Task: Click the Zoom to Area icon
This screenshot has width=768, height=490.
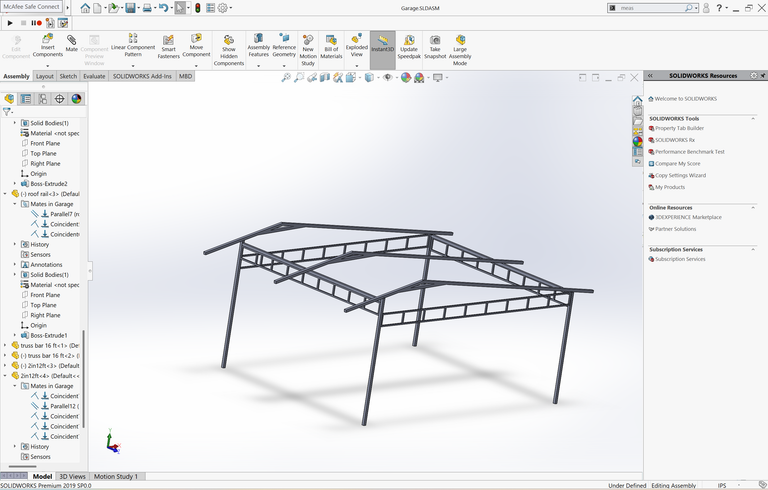Action: pyautogui.click(x=299, y=77)
